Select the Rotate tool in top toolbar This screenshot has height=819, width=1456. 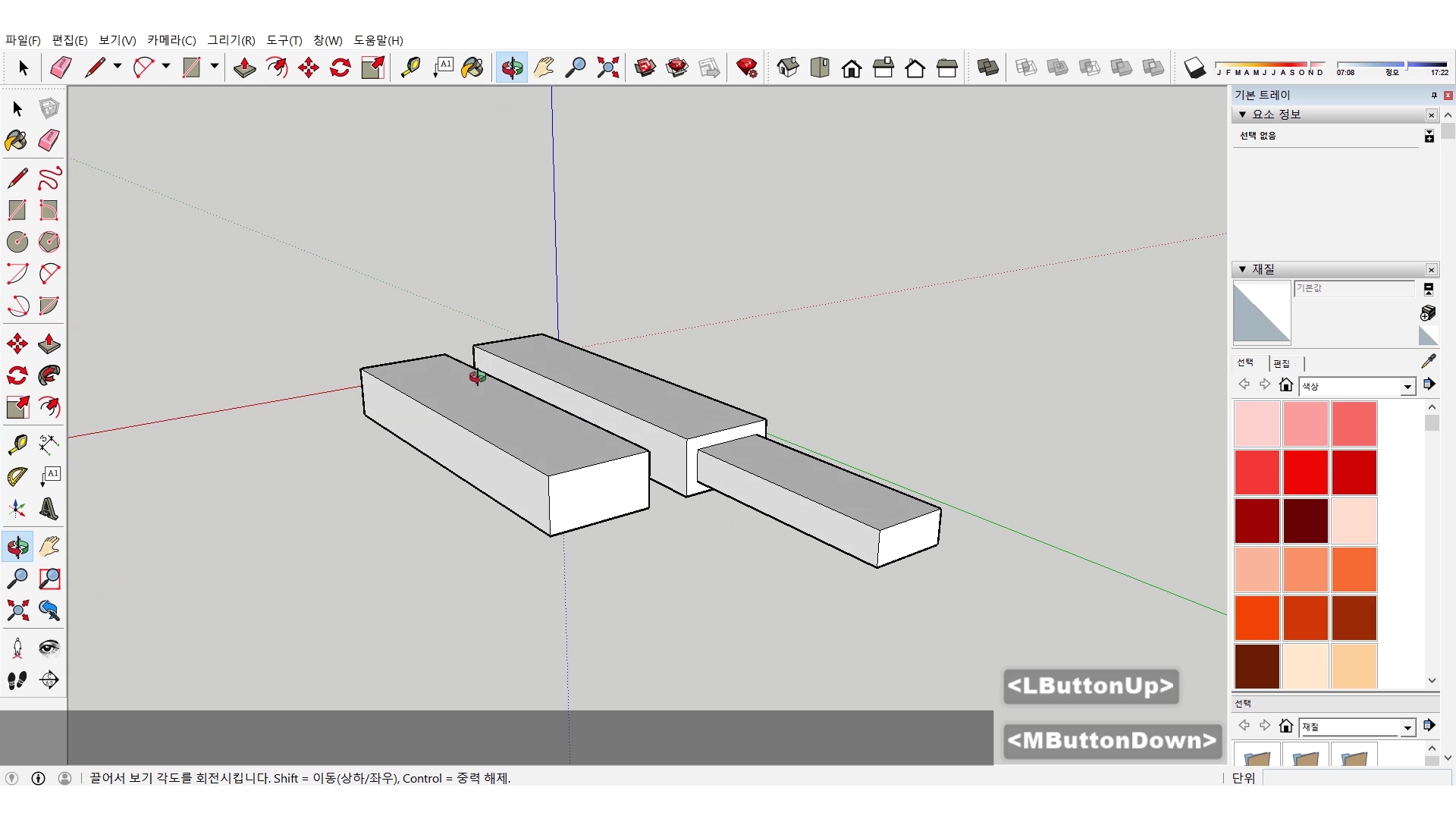[x=340, y=68]
